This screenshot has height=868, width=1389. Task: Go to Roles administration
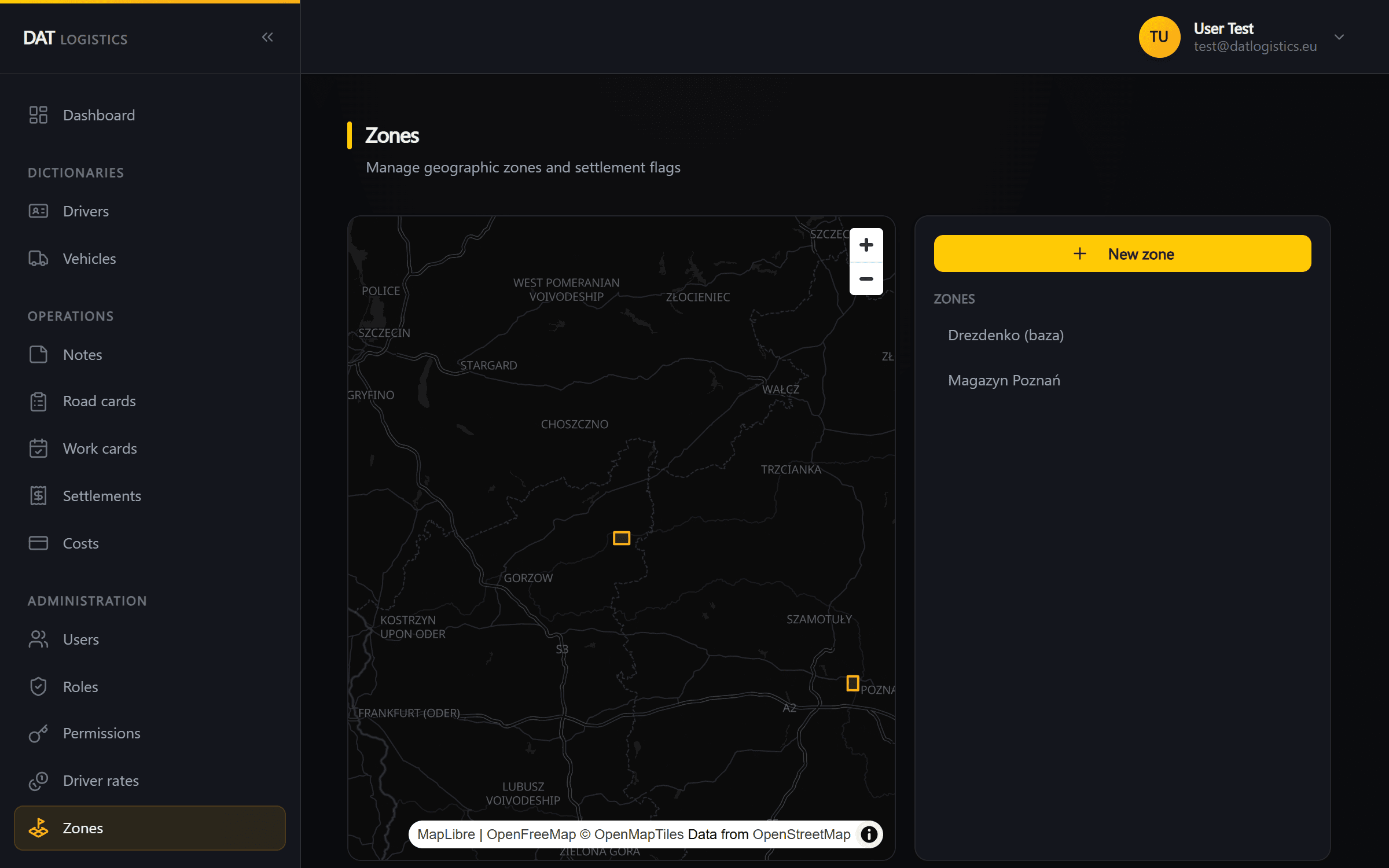coord(150,686)
